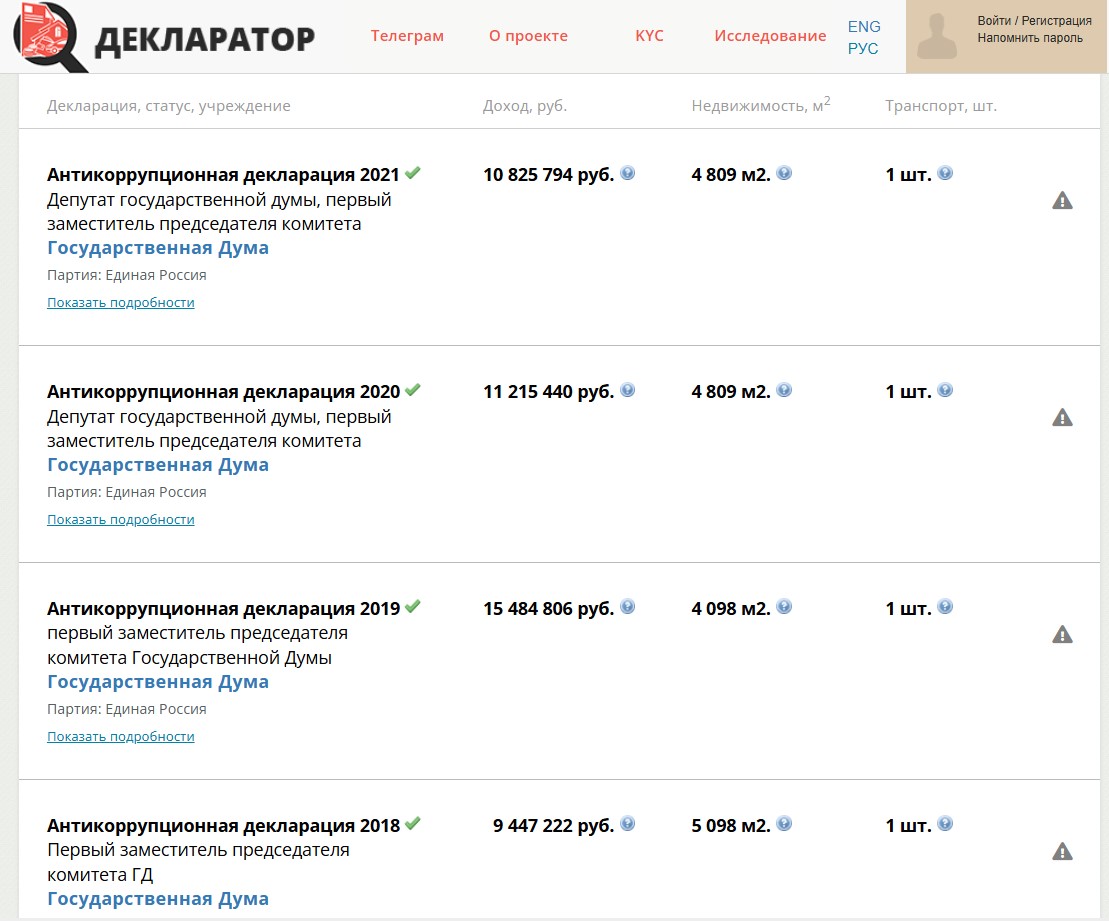Click the Декларатор logo icon
The image size is (1109, 921).
point(50,36)
